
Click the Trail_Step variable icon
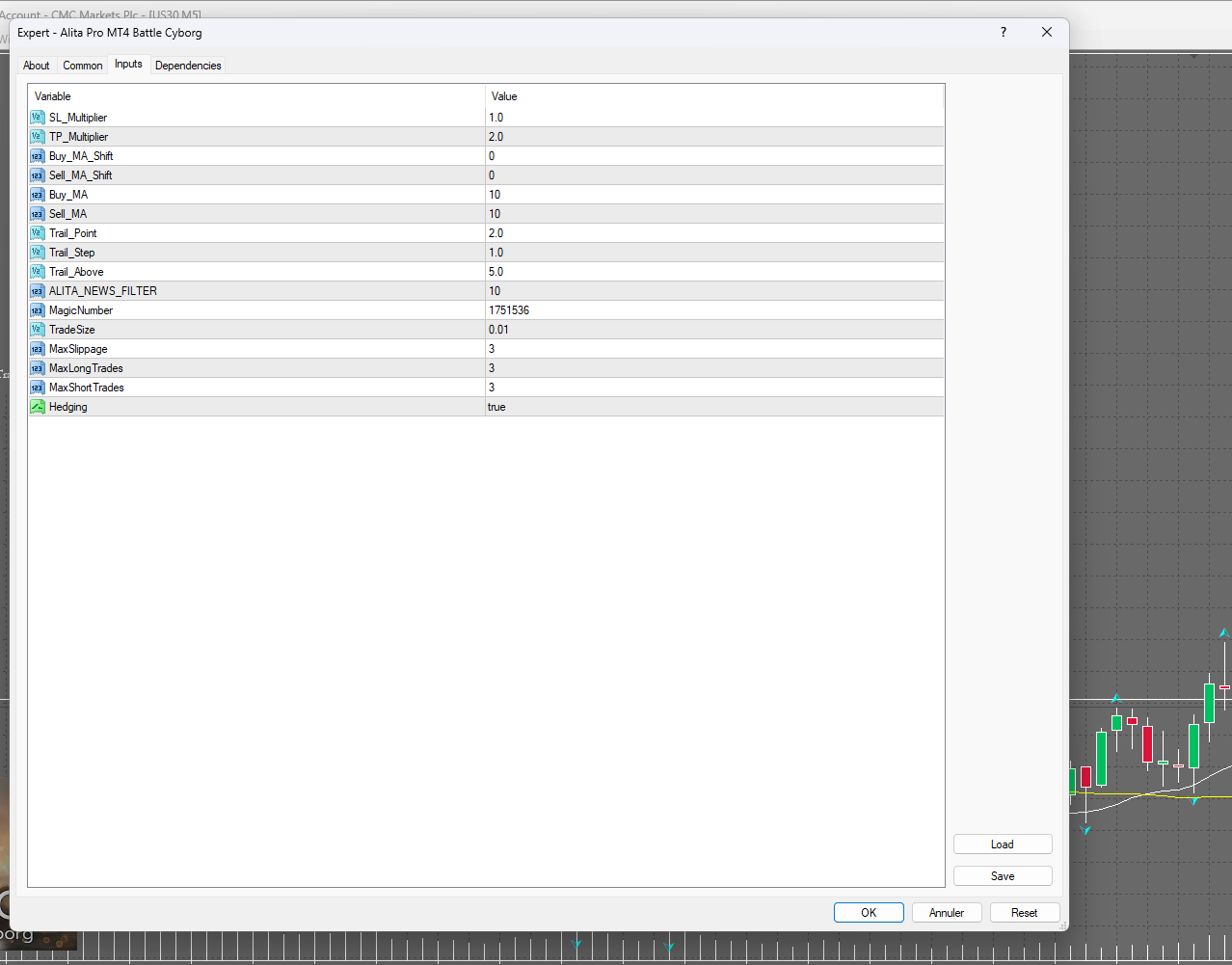click(x=38, y=253)
